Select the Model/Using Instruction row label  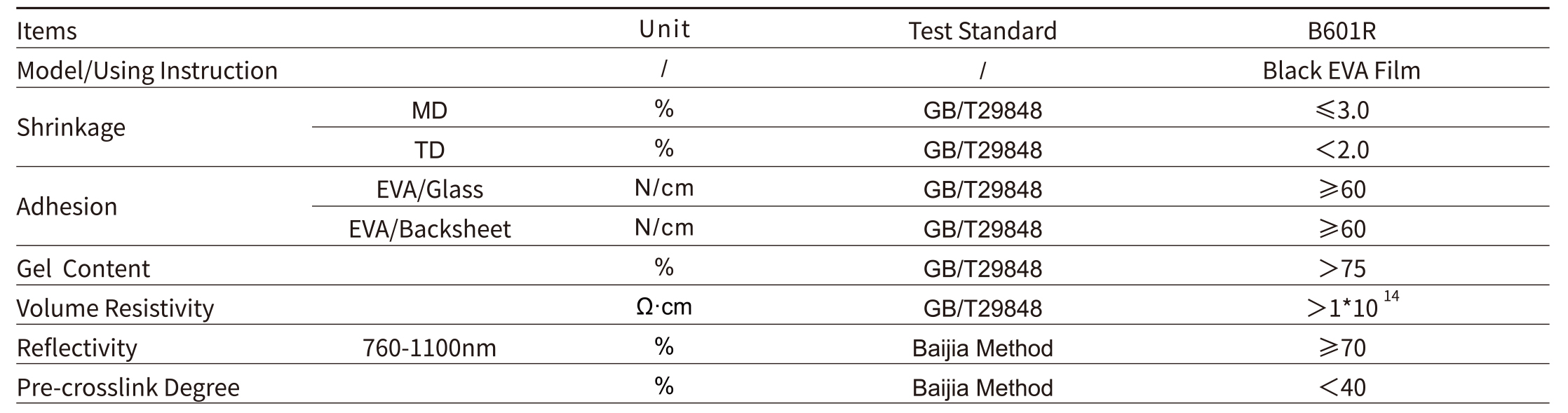click(147, 71)
